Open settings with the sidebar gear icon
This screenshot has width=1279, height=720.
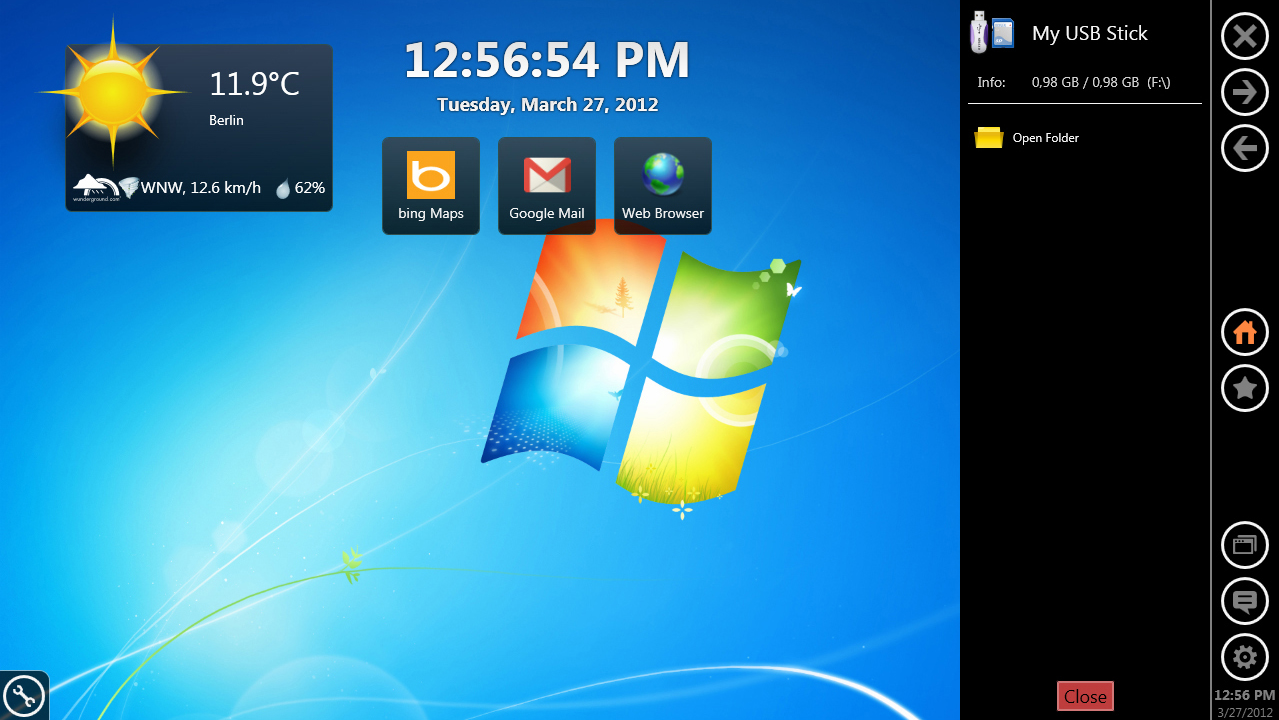point(1245,657)
